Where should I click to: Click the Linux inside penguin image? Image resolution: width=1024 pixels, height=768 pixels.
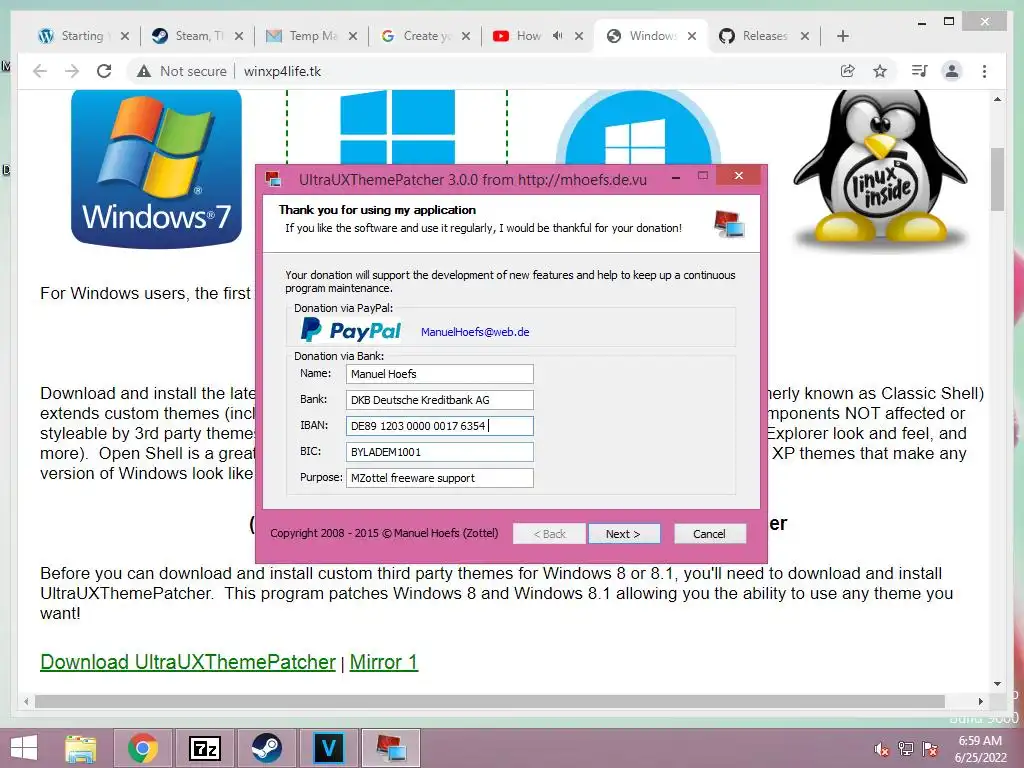[x=880, y=171]
